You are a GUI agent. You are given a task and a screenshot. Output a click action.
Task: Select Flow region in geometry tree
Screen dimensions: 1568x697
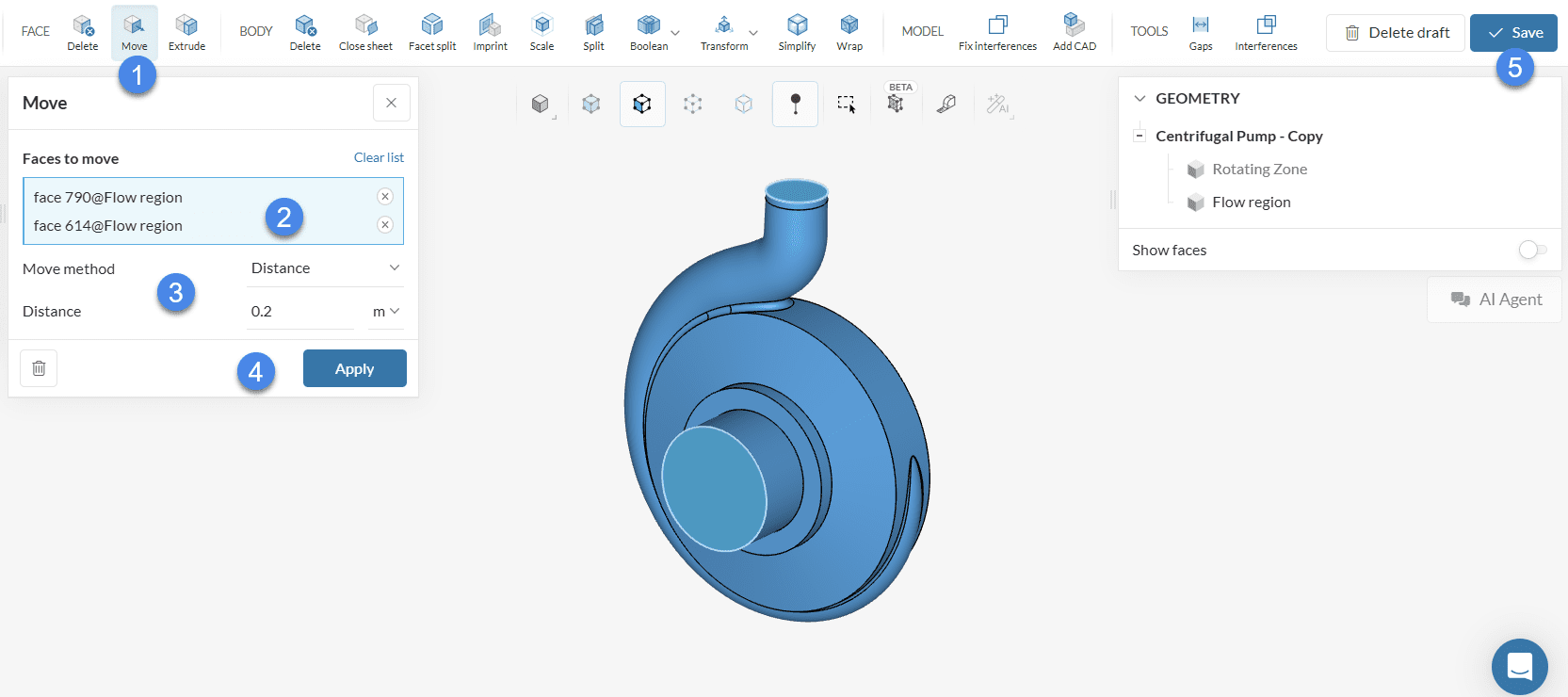pyautogui.click(x=1251, y=203)
